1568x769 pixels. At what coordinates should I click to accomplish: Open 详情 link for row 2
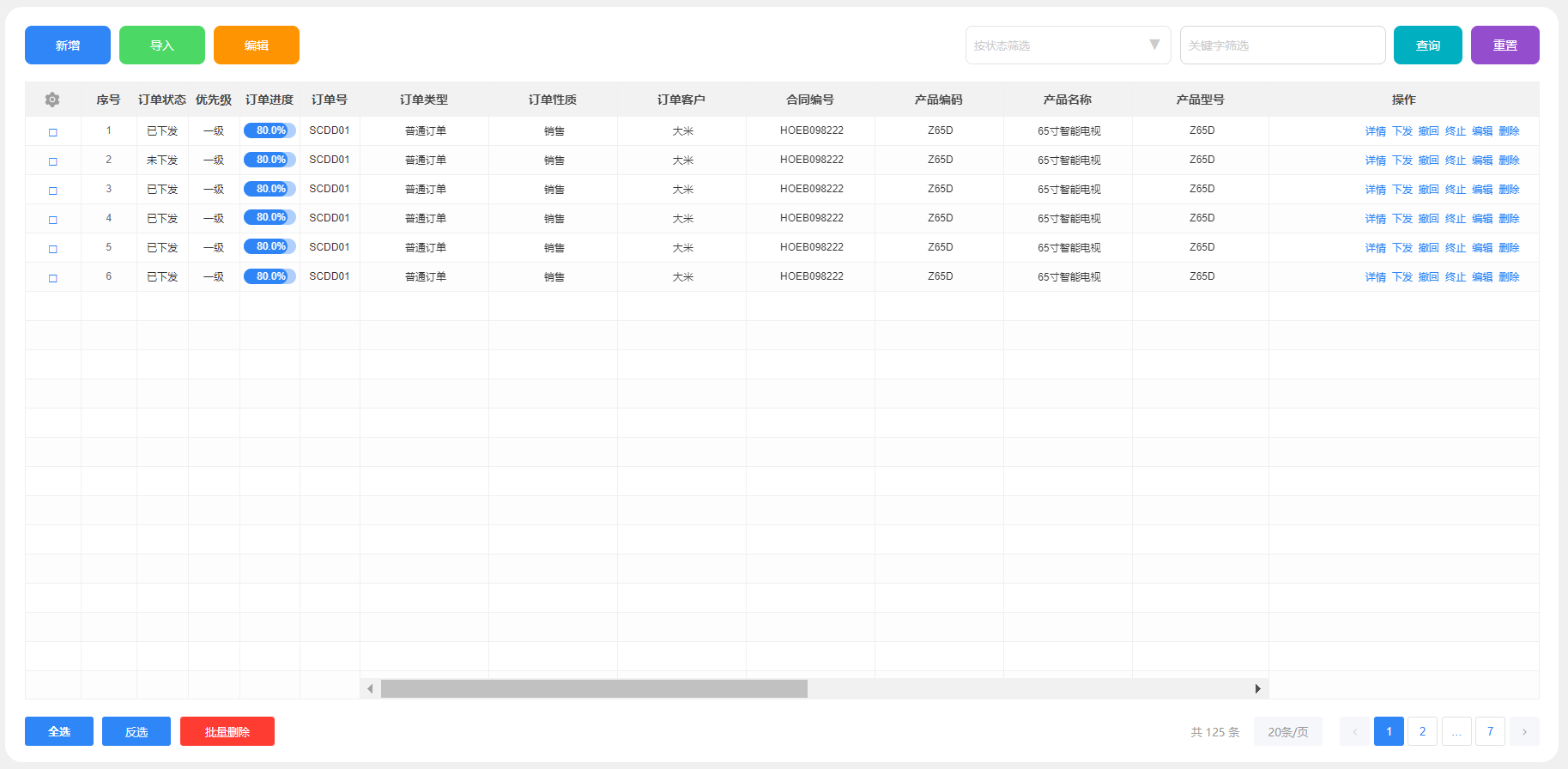coord(1375,160)
